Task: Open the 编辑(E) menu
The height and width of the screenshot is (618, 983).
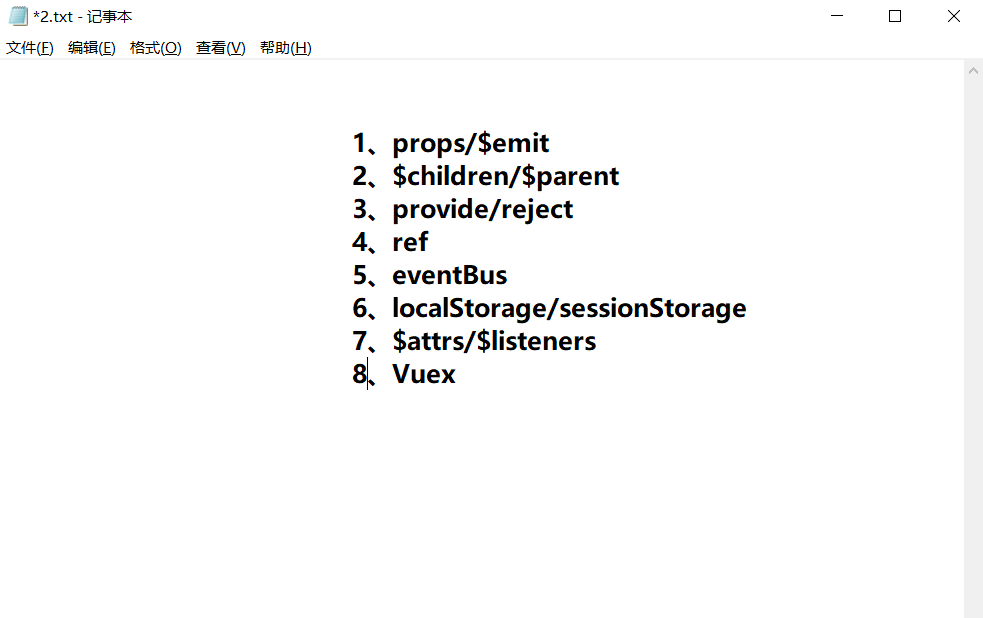Action: click(x=91, y=47)
